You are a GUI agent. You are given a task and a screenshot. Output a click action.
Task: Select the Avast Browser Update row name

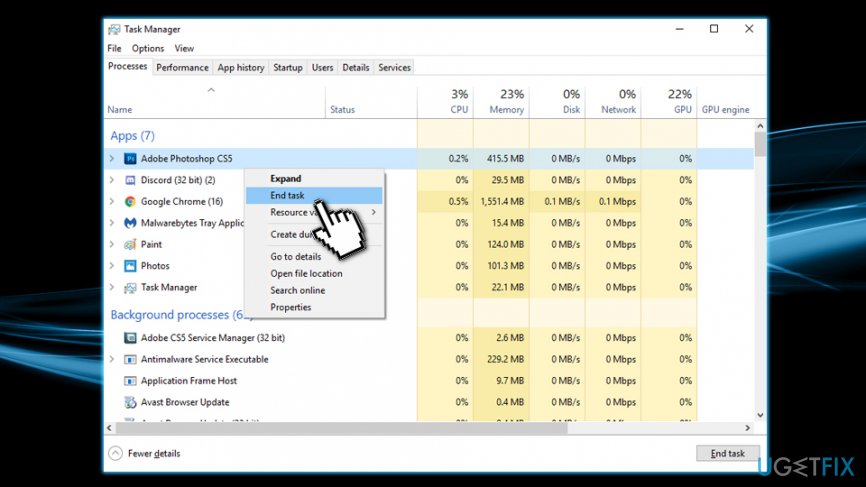click(185, 403)
